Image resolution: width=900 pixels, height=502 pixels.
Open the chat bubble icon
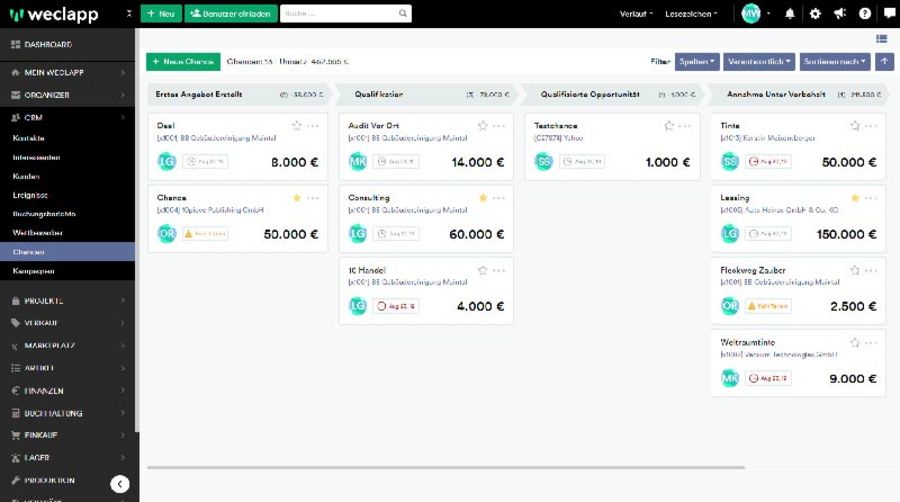[x=889, y=14]
